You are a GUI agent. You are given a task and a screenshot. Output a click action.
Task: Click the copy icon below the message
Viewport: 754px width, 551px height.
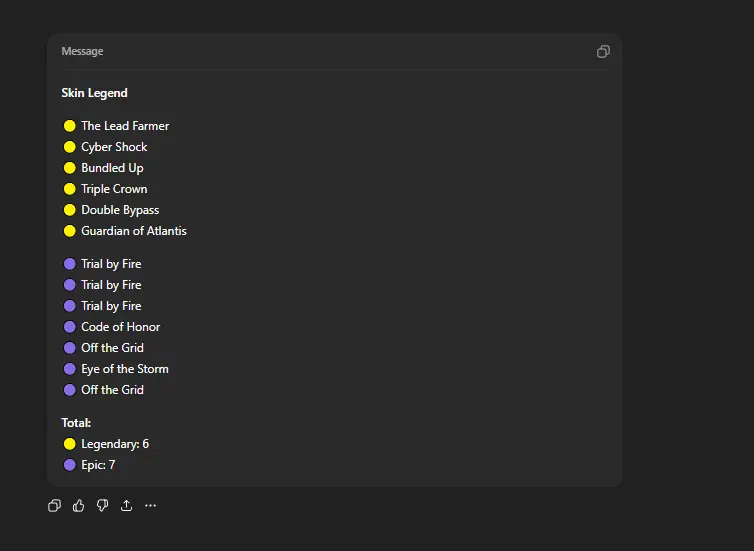(55, 506)
